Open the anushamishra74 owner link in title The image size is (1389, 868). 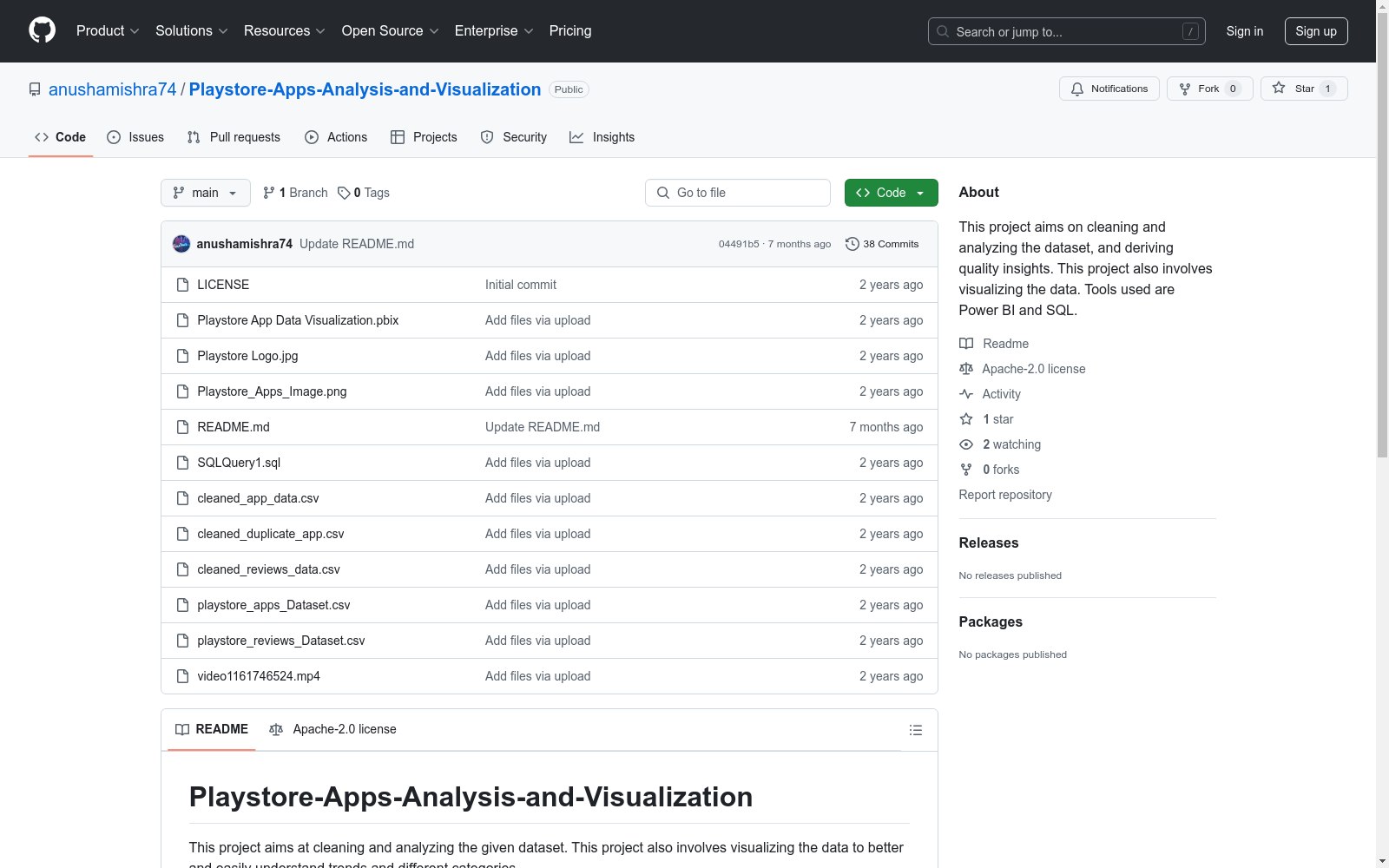pyautogui.click(x=113, y=89)
